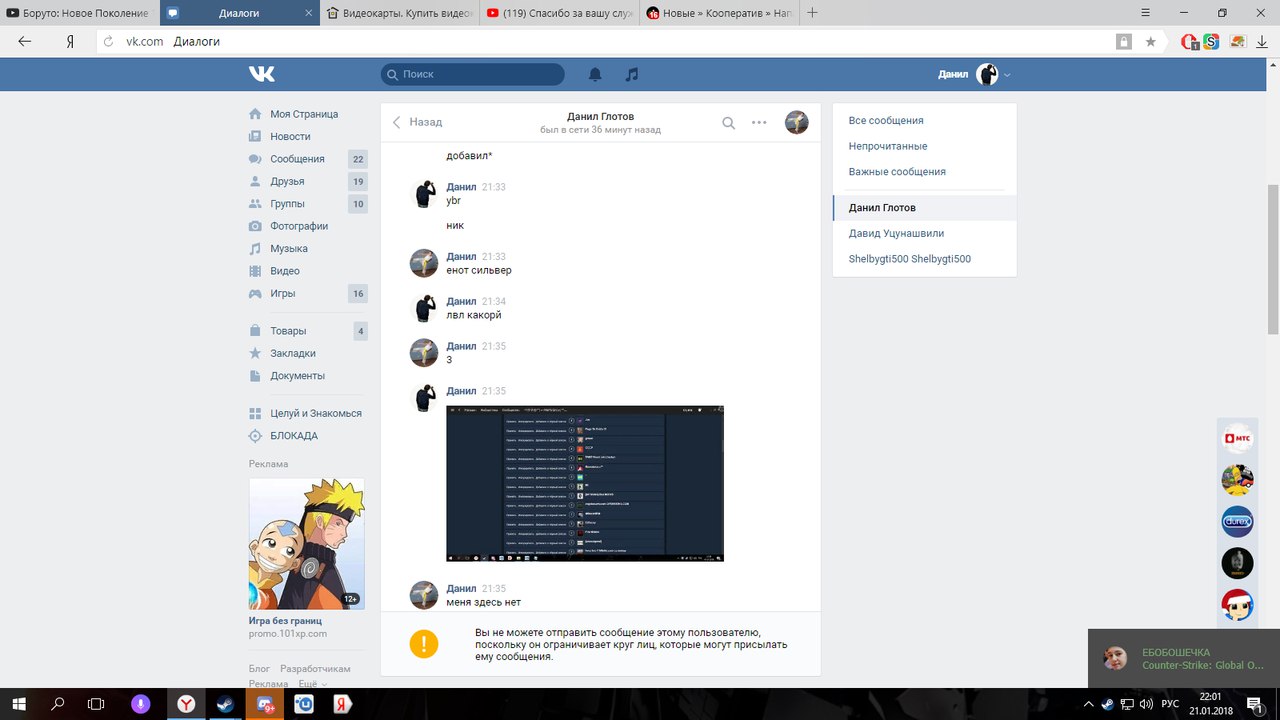This screenshot has width=1280, height=720.
Task: Click the РУС language indicator
Action: (x=1170, y=704)
